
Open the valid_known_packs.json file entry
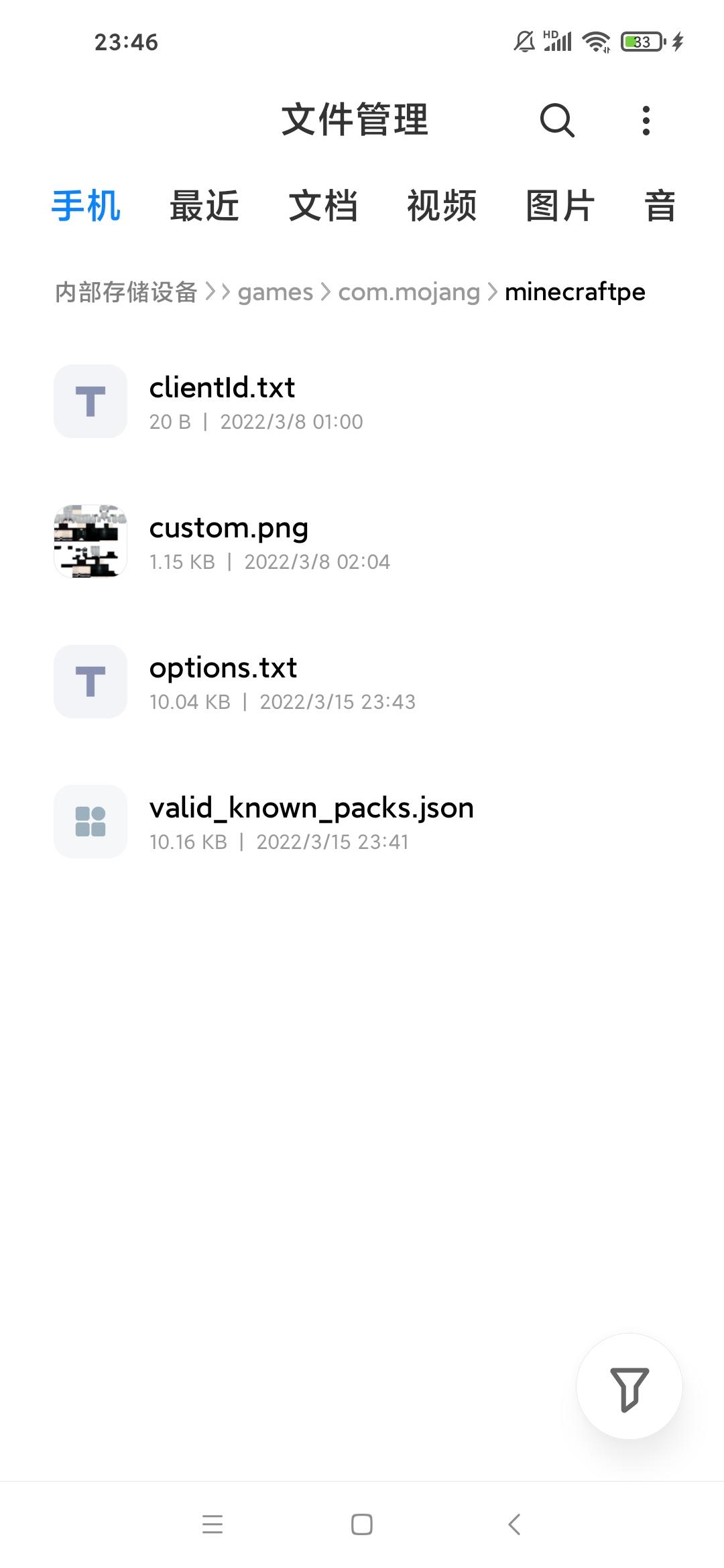coord(362,822)
